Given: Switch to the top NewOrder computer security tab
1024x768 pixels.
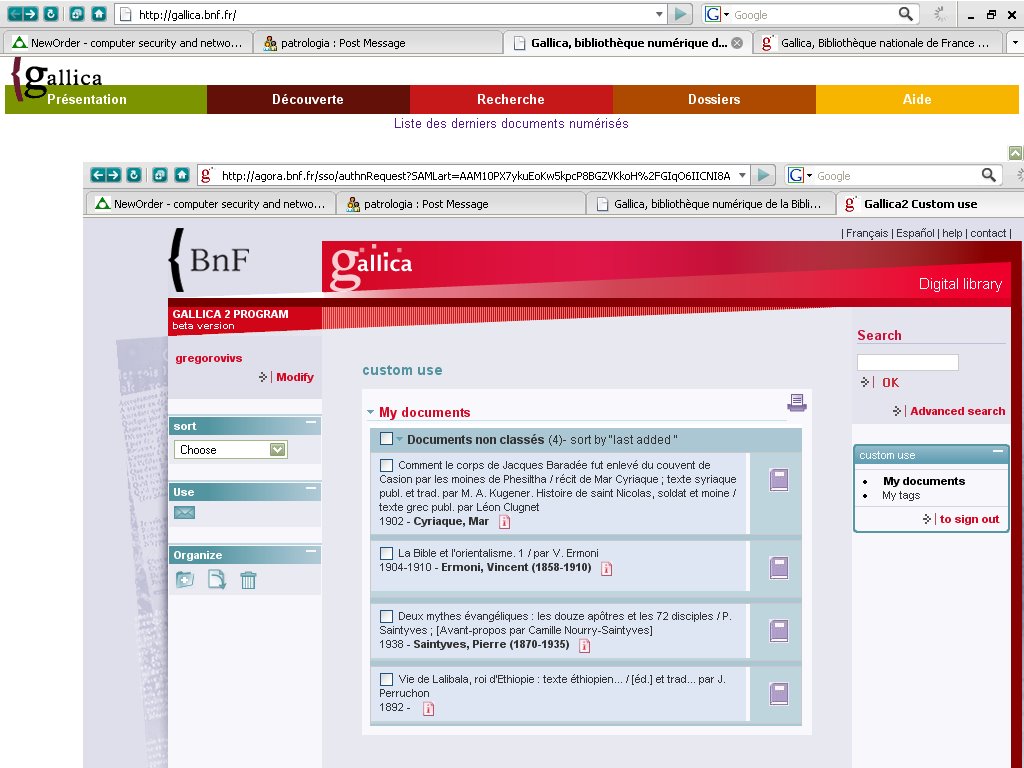Looking at the screenshot, I should click(128, 42).
